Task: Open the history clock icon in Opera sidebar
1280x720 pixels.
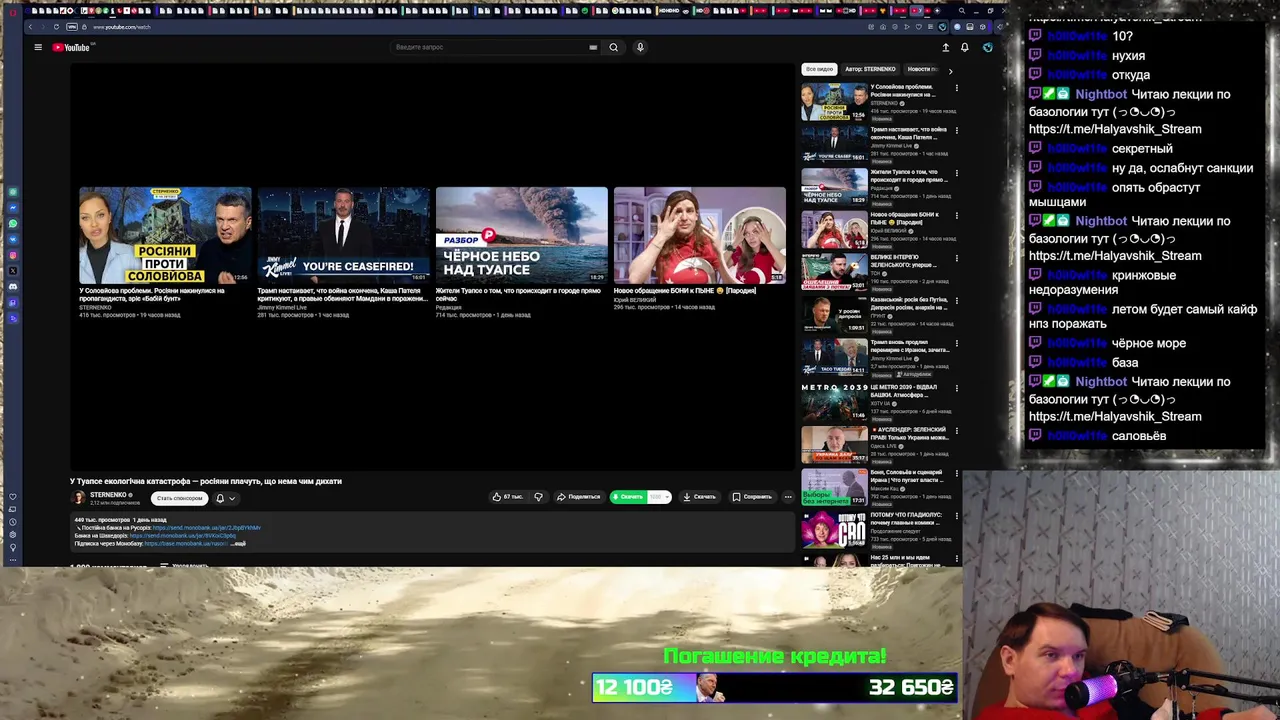Action: (13, 522)
